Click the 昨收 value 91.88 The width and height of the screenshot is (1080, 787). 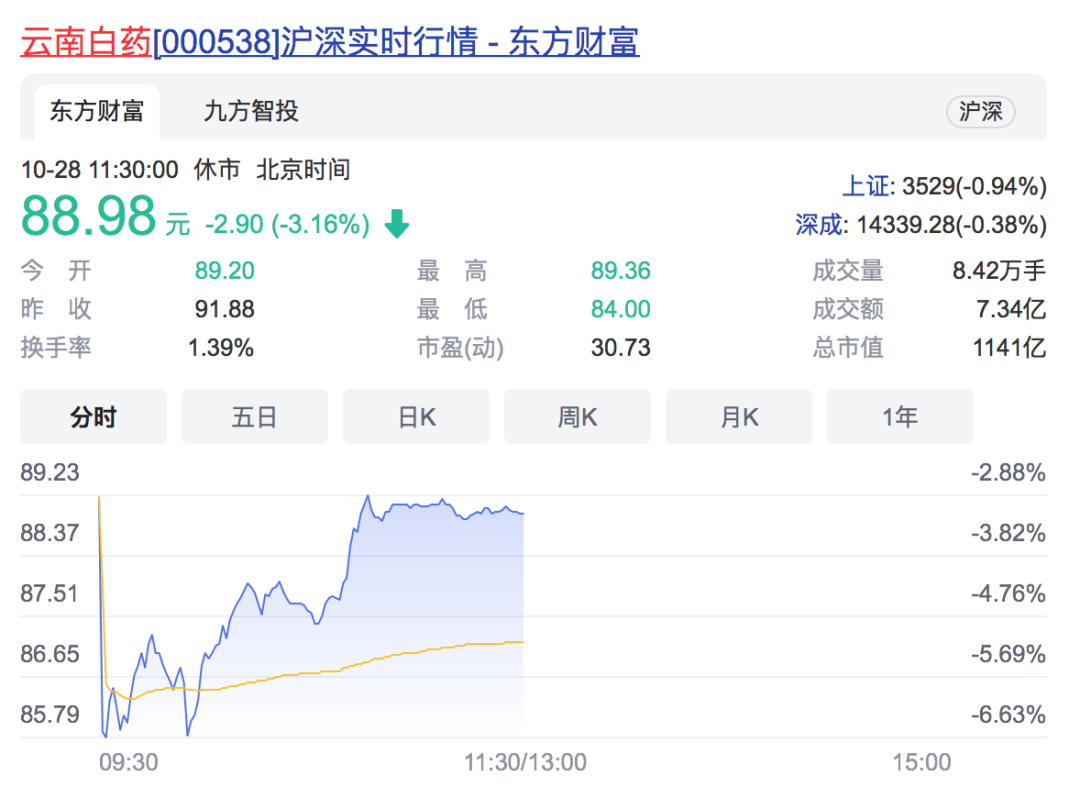pos(225,309)
